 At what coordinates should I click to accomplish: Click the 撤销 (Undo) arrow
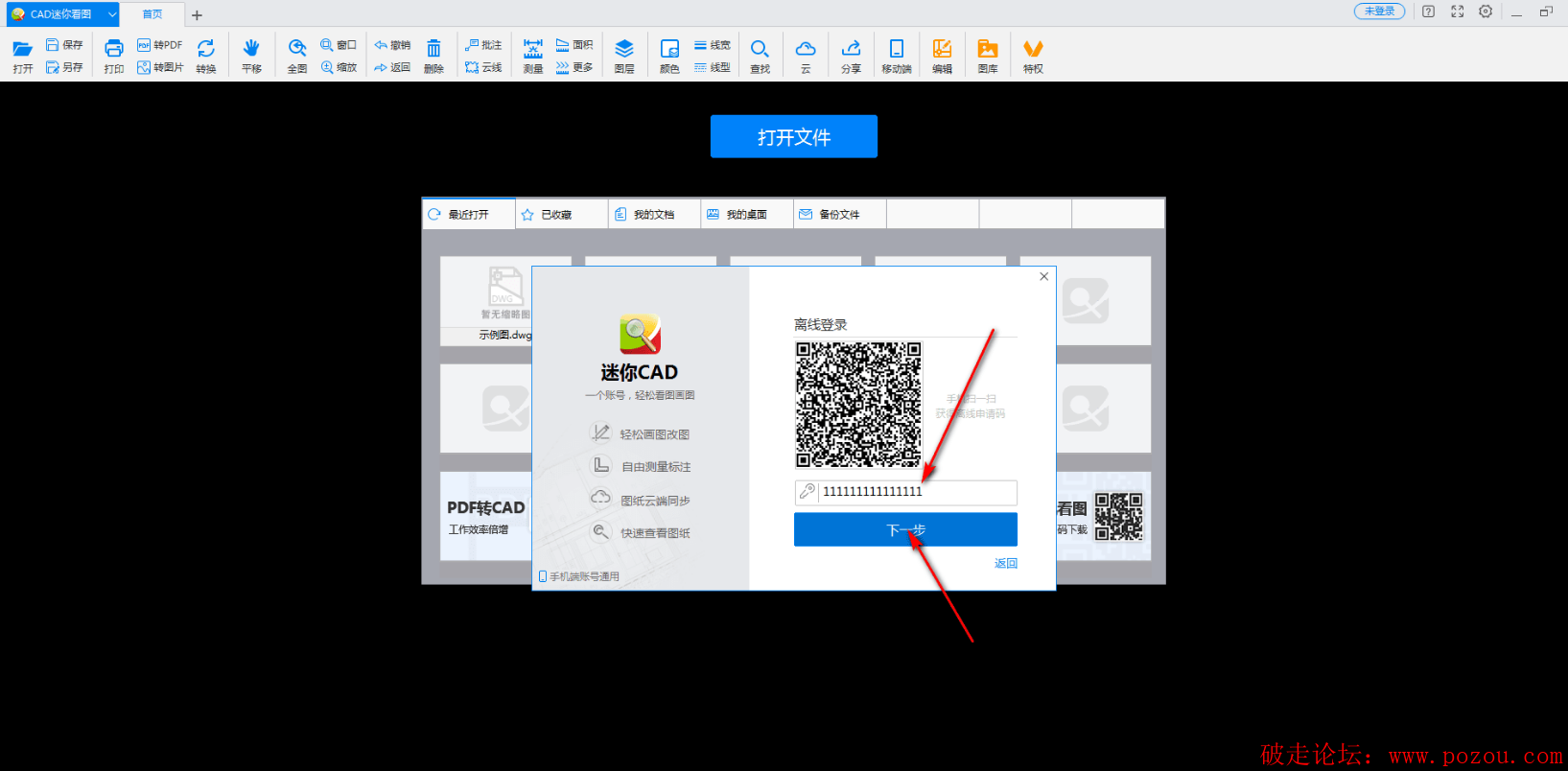point(392,45)
